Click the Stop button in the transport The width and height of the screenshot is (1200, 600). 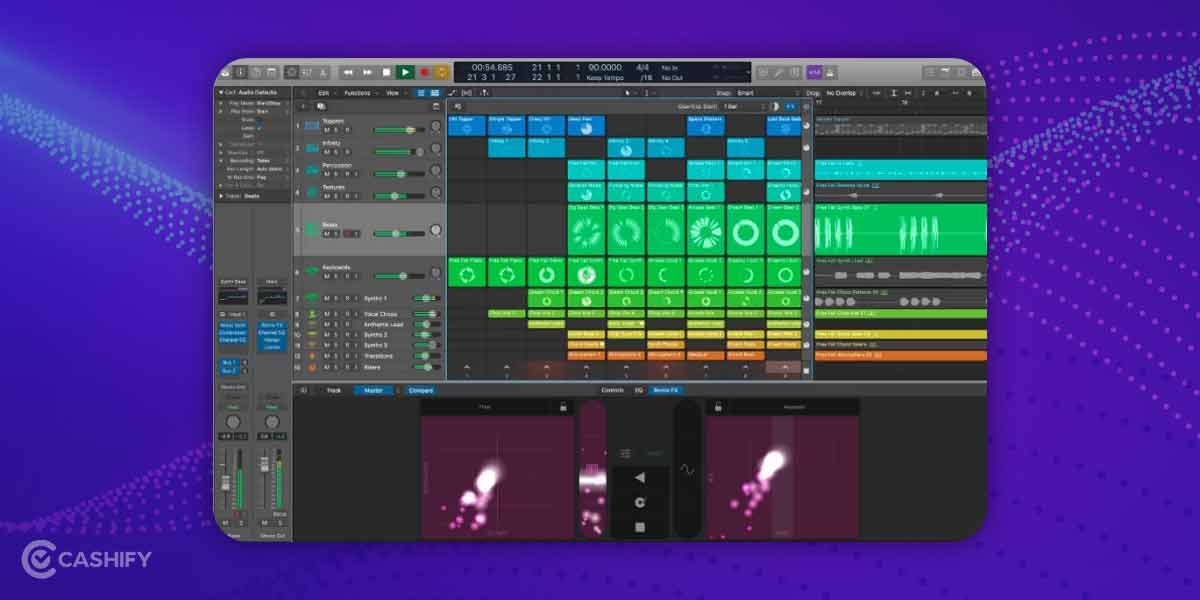[385, 71]
